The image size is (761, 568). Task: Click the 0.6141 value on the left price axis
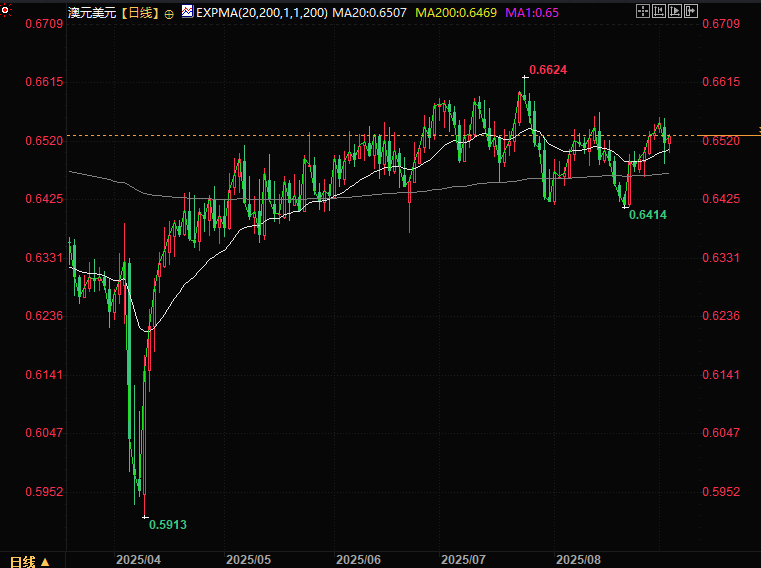[44, 375]
